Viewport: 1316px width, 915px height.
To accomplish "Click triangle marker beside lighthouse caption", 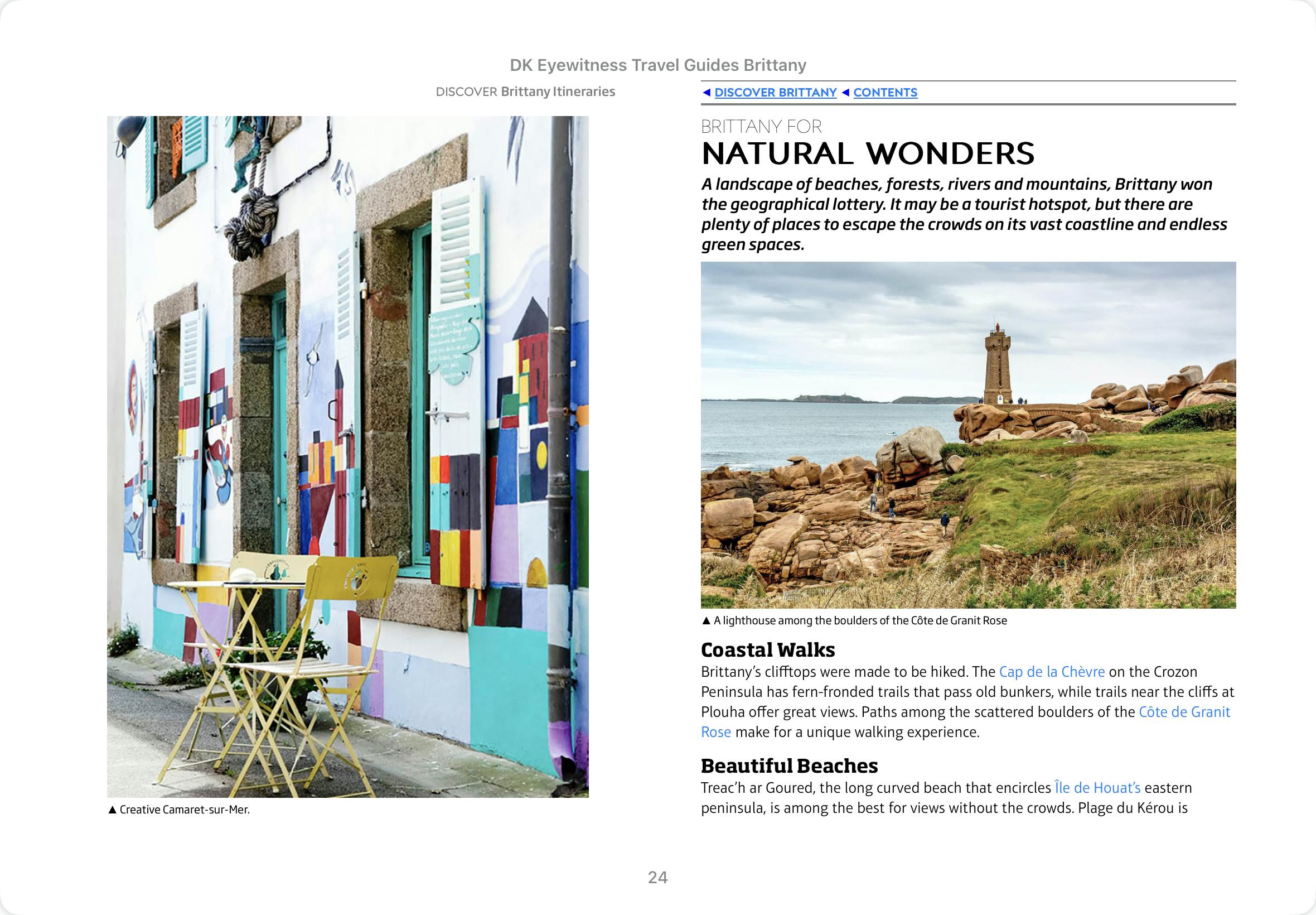I will 706,620.
